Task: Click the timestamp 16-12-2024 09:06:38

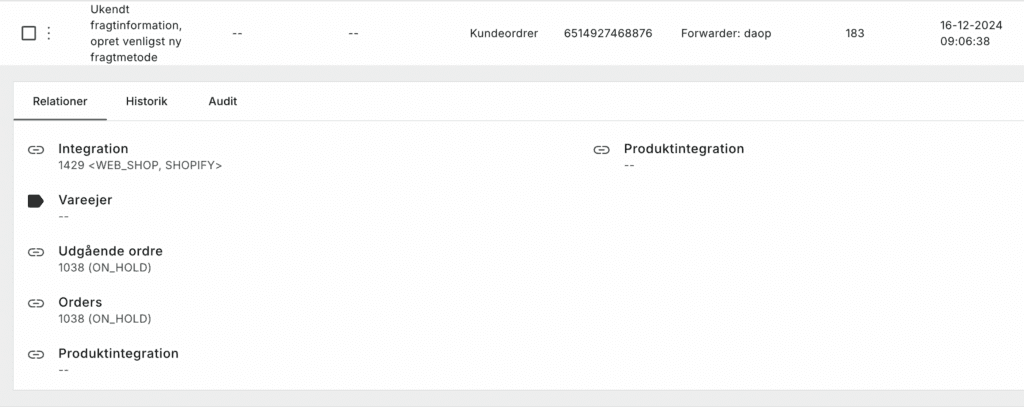Action: [x=965, y=33]
